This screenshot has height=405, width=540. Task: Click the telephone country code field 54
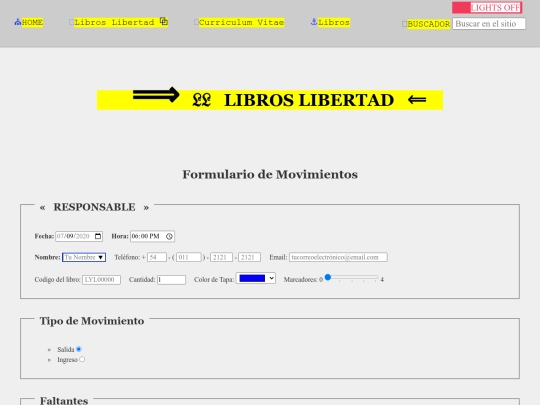click(157, 257)
